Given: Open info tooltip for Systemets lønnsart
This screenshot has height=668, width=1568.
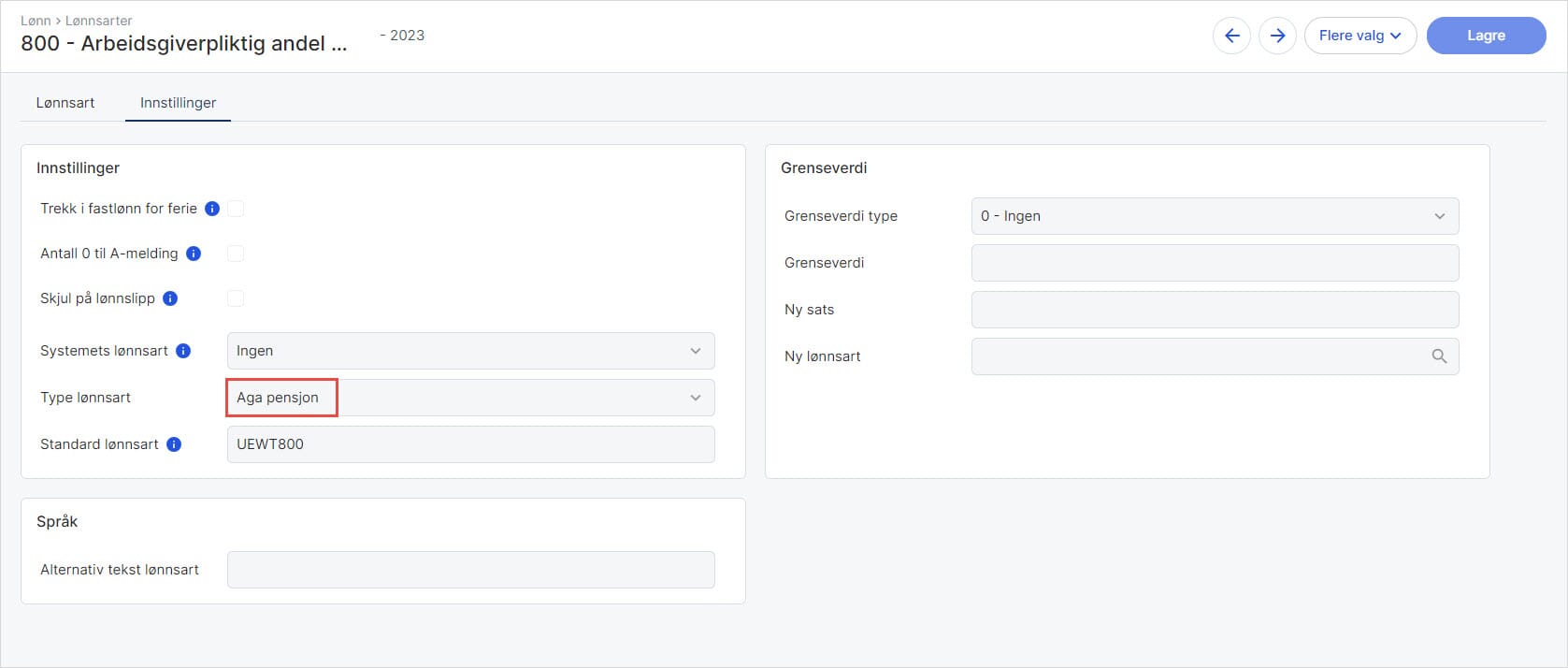Looking at the screenshot, I should click(183, 351).
